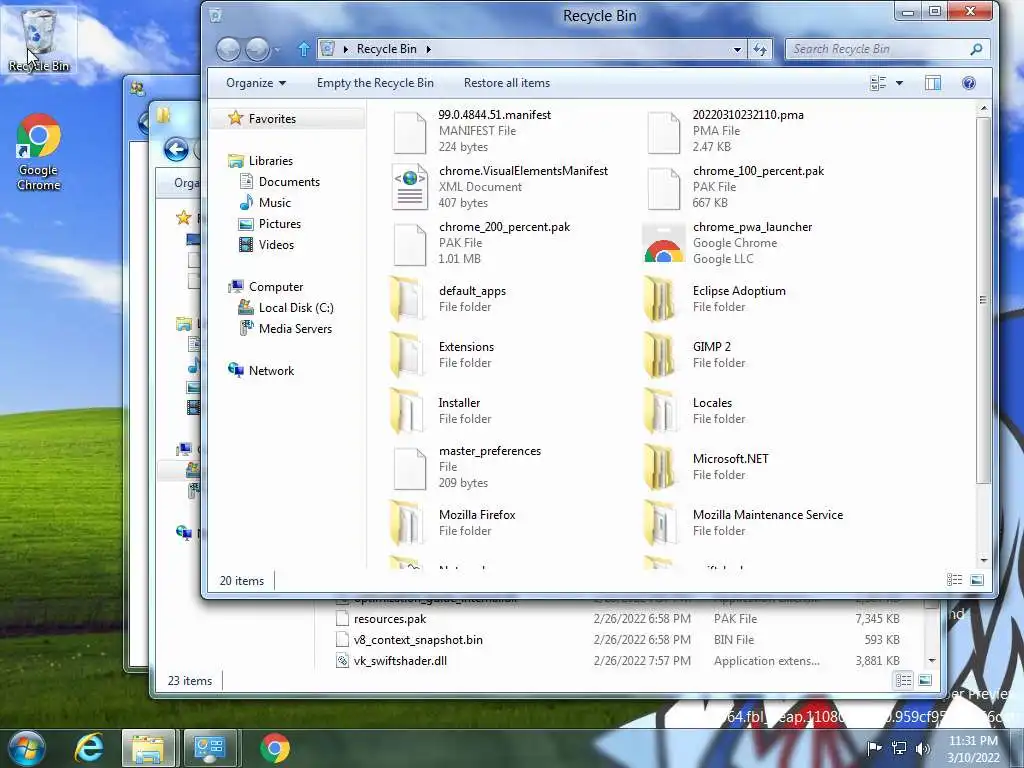Open the Action Center flag icon
Screen dimensions: 1024x768
[874, 748]
